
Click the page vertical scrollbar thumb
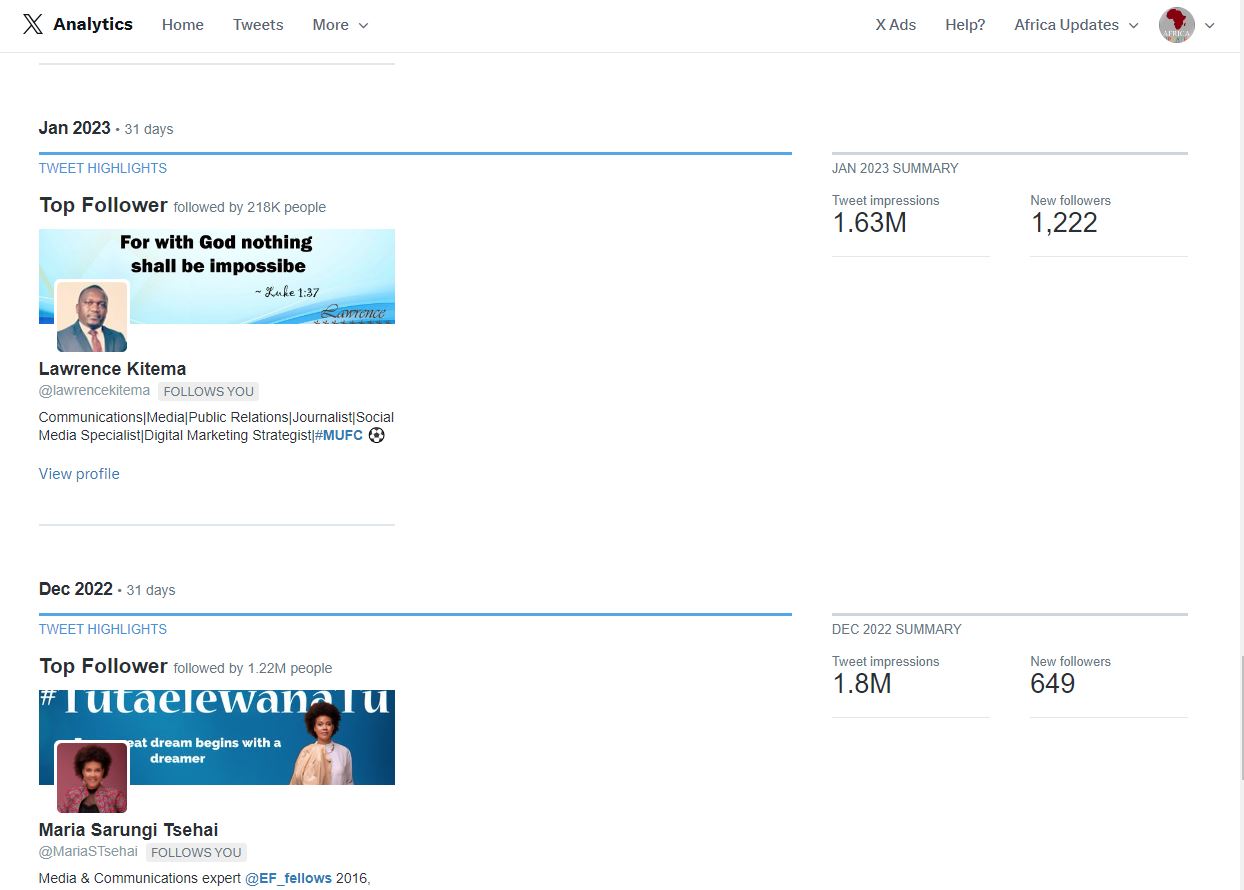point(1240,717)
